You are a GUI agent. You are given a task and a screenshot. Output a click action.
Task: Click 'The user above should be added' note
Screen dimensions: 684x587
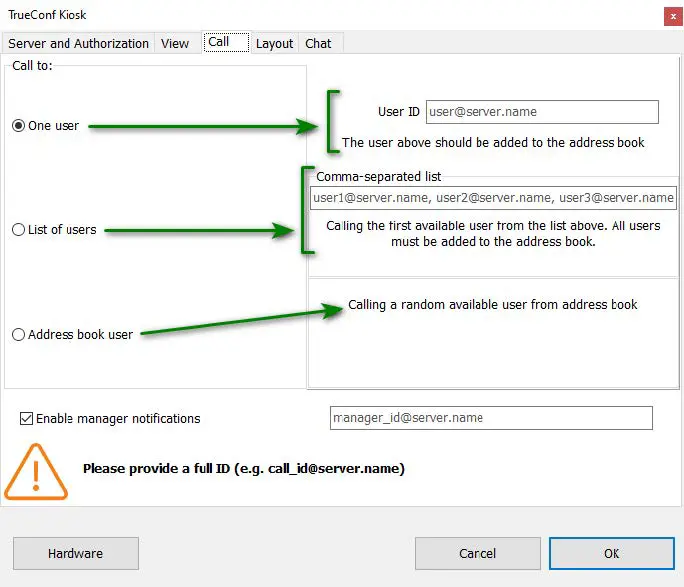(x=493, y=143)
